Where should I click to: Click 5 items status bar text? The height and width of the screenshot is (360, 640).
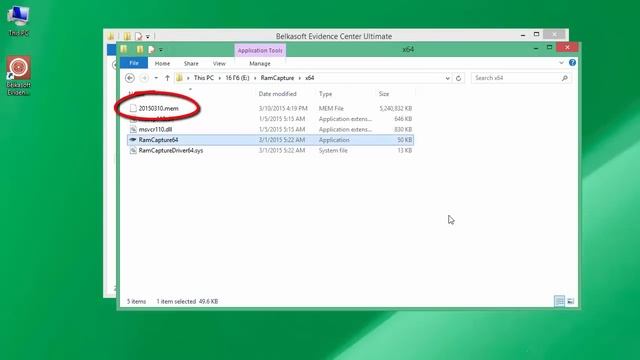[136, 302]
